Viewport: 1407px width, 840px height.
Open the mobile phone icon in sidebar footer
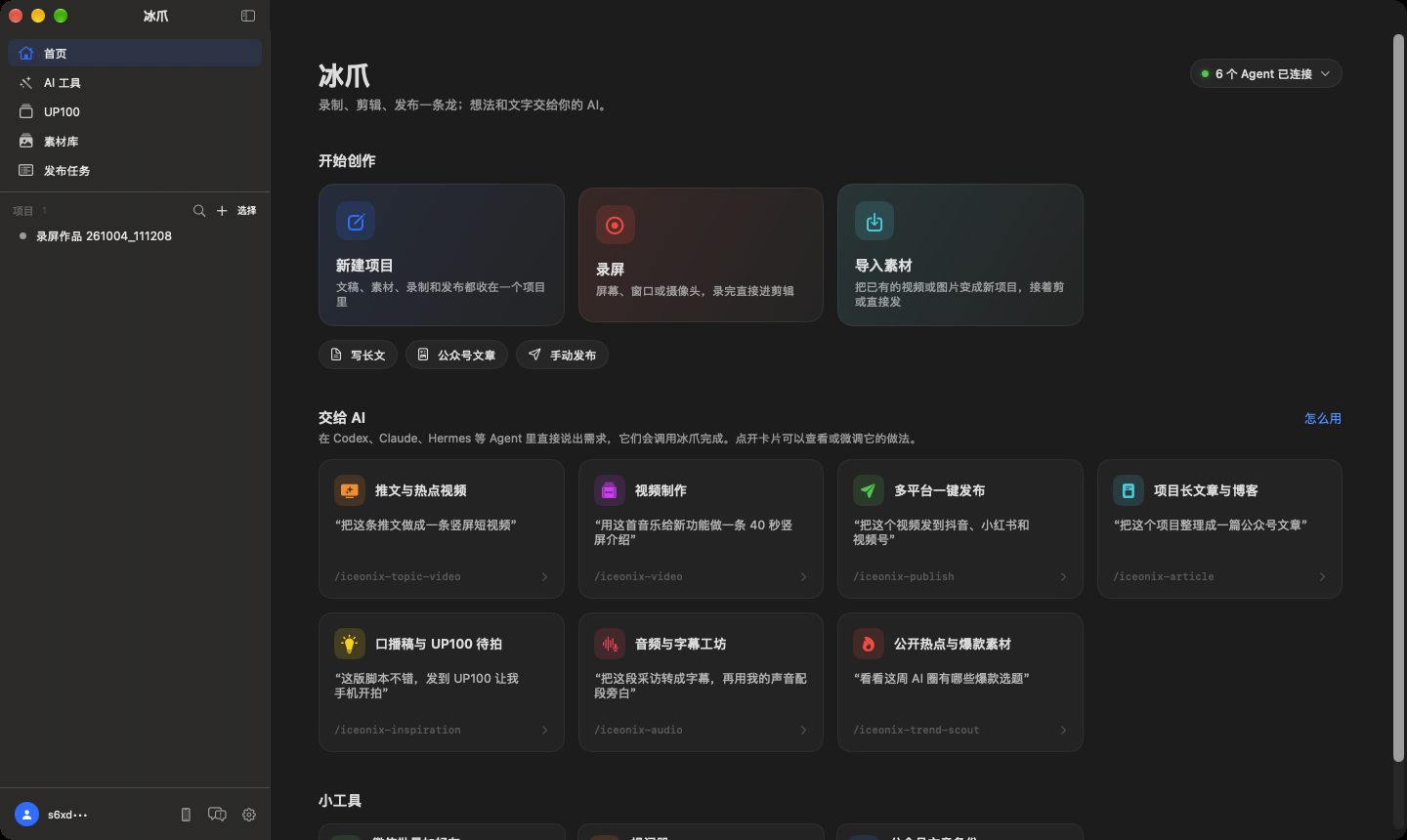[x=186, y=814]
